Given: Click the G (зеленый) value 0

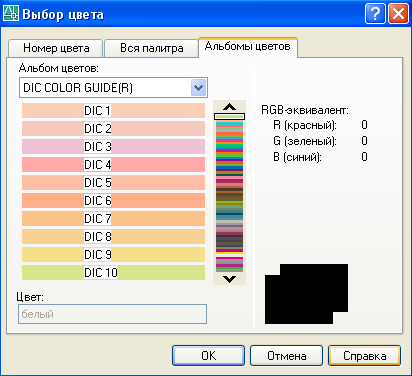Looking at the screenshot, I should 364,141.
